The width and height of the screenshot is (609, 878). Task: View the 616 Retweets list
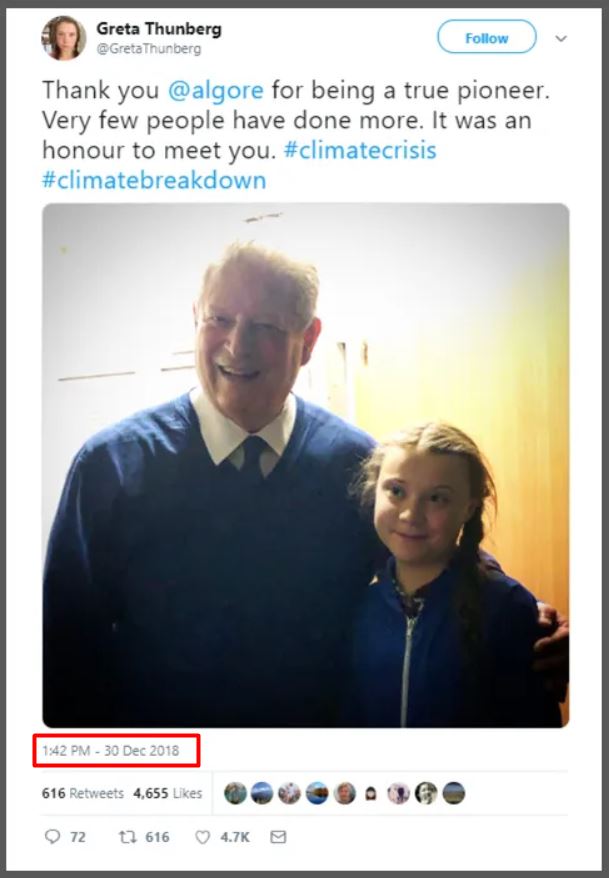coord(83,793)
